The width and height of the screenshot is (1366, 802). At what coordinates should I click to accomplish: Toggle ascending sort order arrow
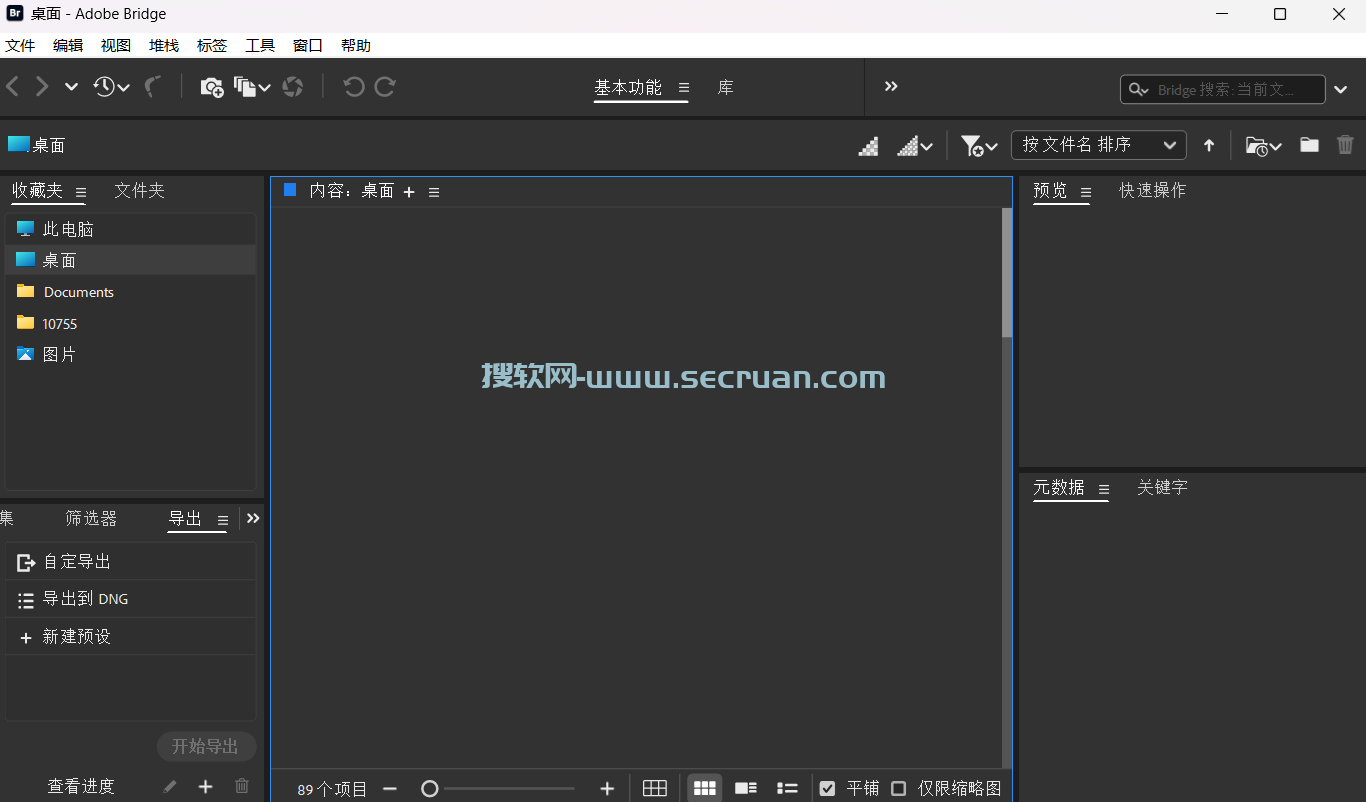click(x=1209, y=146)
